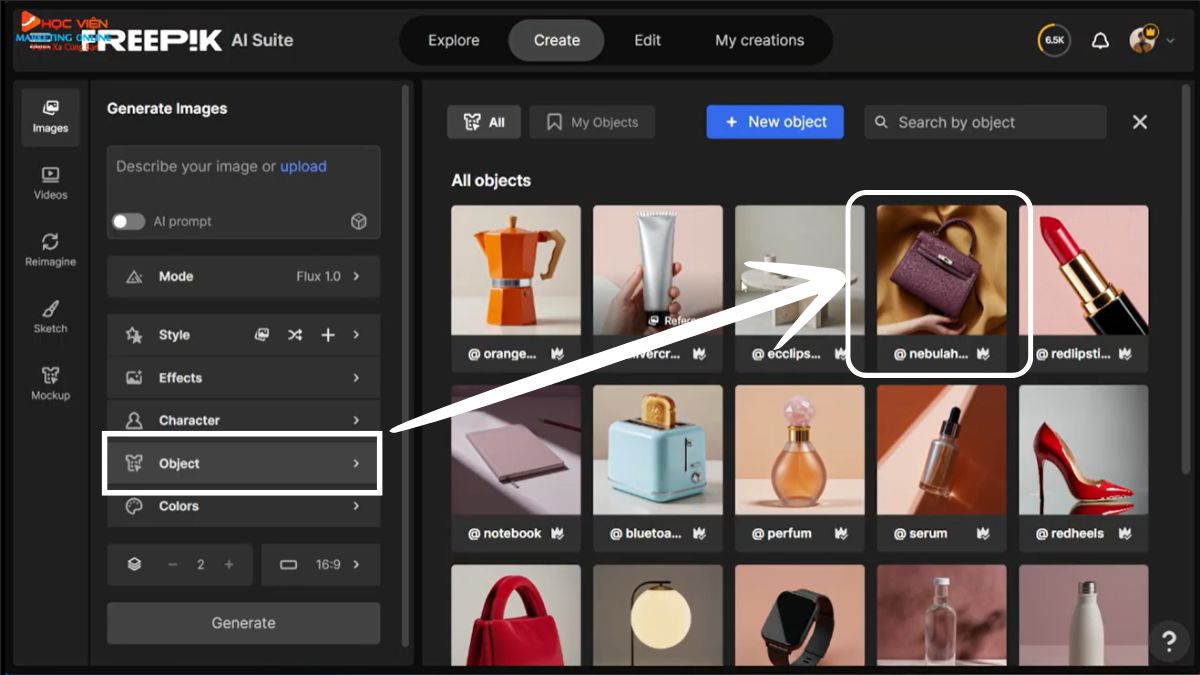The height and width of the screenshot is (675, 1200).
Task: Click the search magnifier icon
Action: click(881, 122)
